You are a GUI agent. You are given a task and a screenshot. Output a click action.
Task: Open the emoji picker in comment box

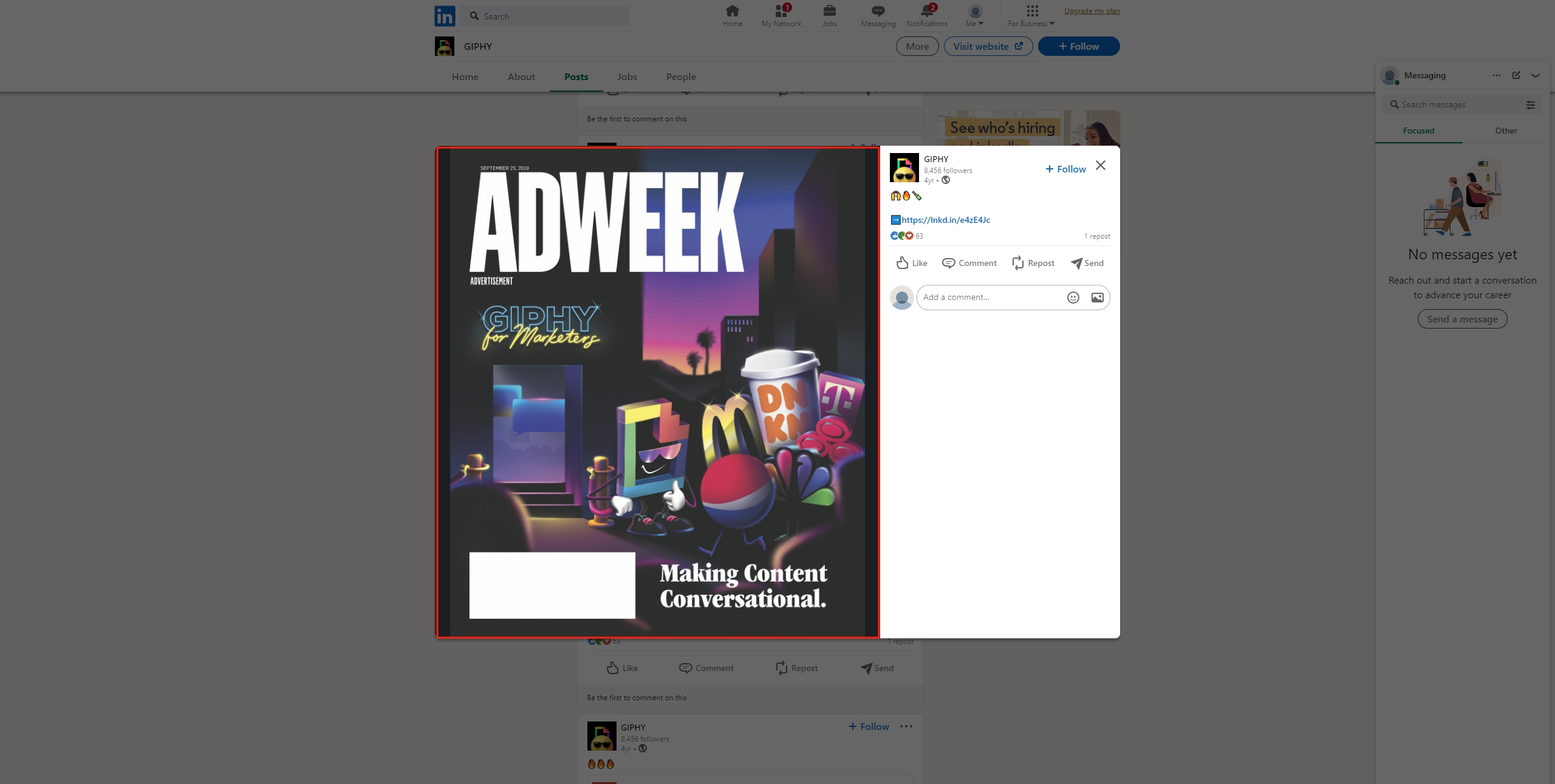[1073, 298]
